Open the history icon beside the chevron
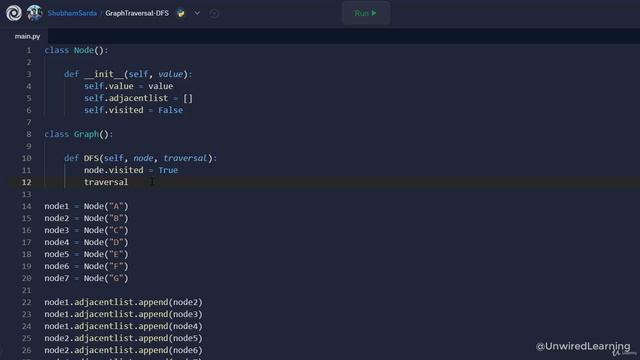The width and height of the screenshot is (640, 360). point(214,13)
